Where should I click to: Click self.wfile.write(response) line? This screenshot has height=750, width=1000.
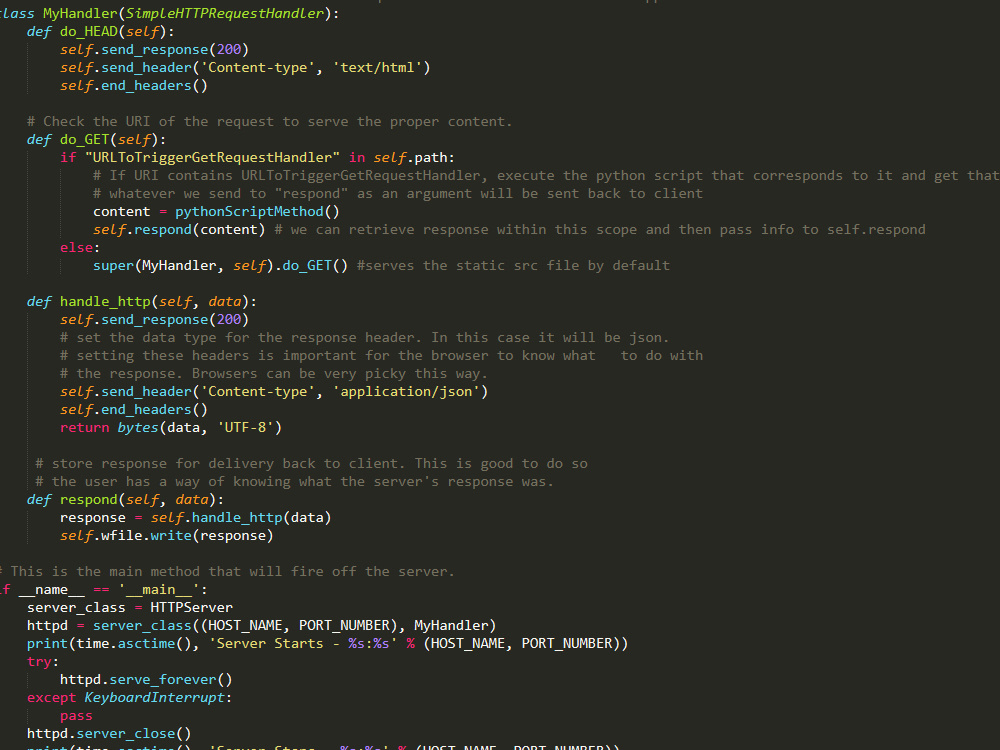pos(167,536)
